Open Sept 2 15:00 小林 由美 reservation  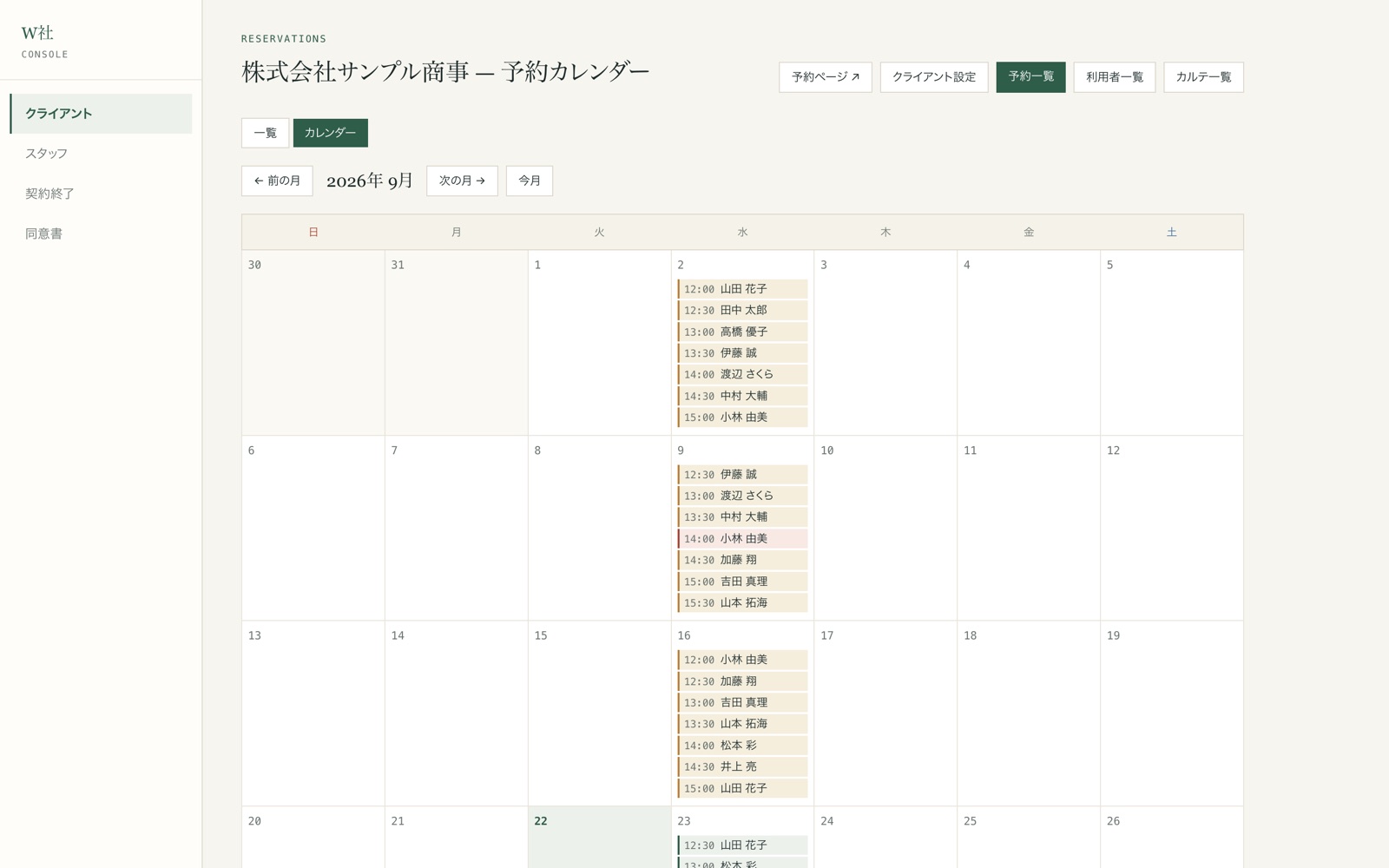pos(742,418)
